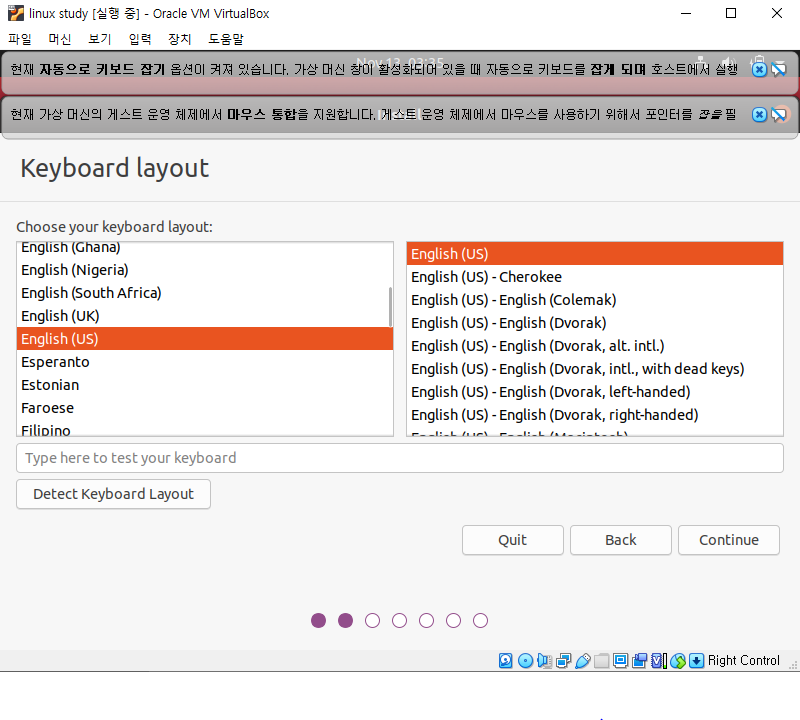
Task: Select the Dvorak, alt. intl. variant
Action: pyautogui.click(x=595, y=346)
